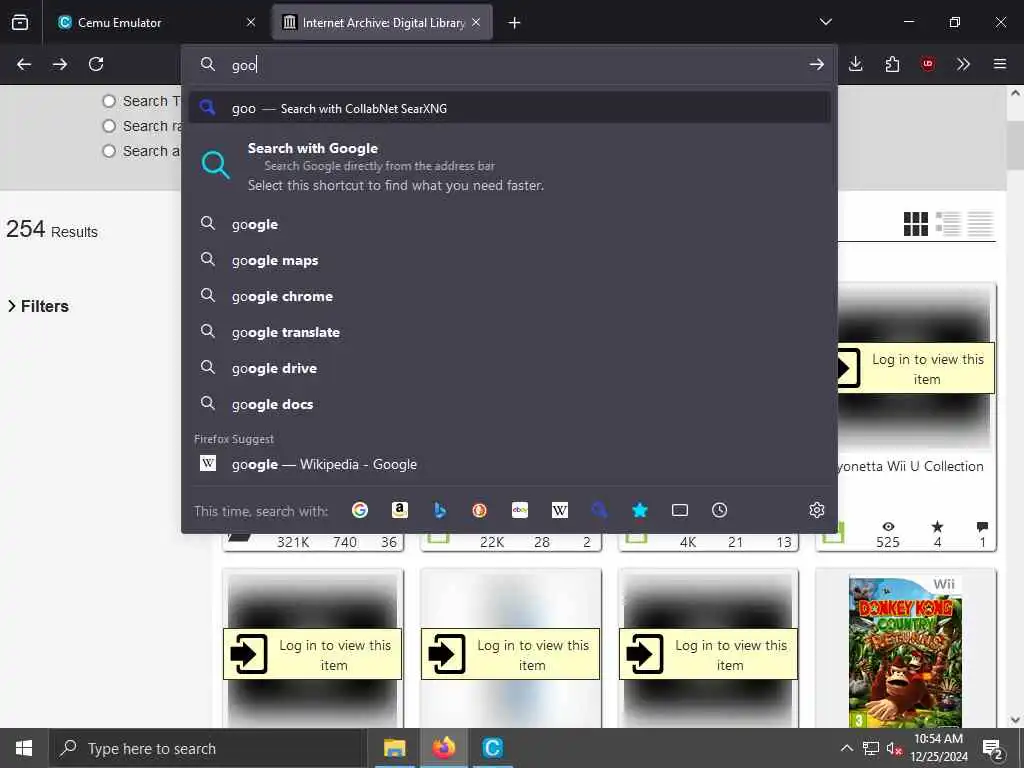Open the Windows Start menu
This screenshot has height=768, width=1024.
24,748
